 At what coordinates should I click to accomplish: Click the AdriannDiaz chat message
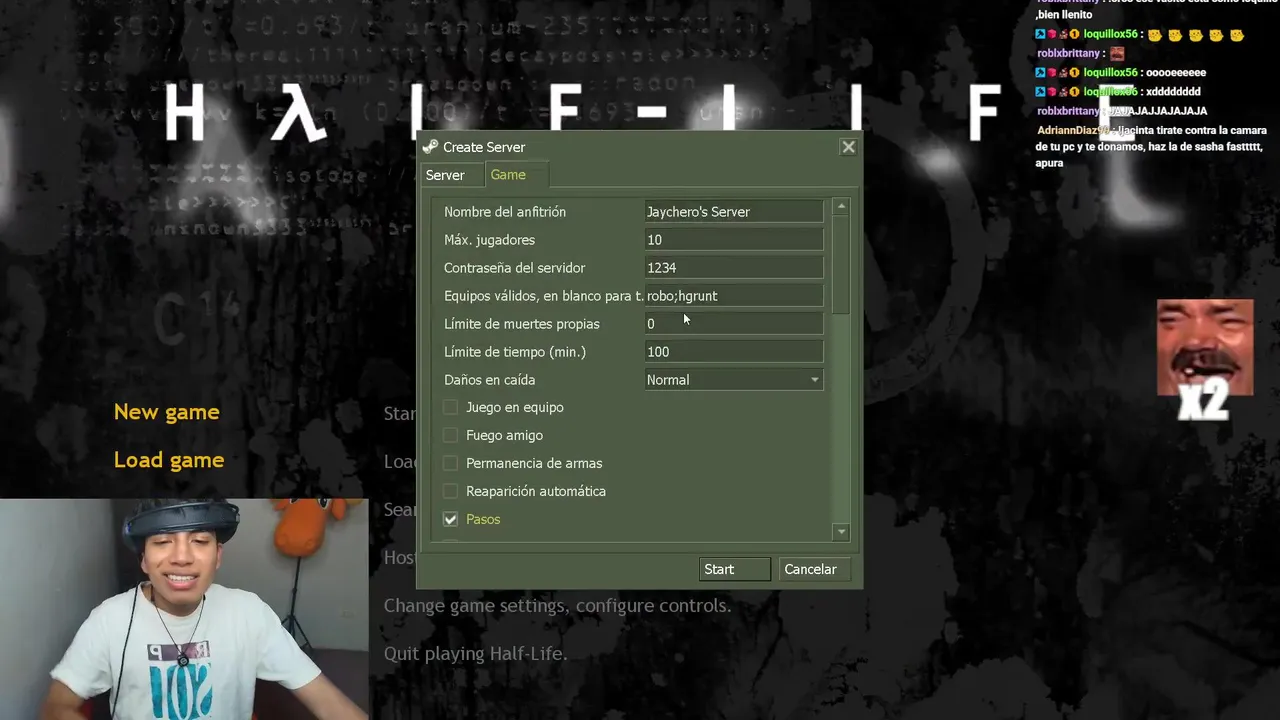pos(1152,146)
